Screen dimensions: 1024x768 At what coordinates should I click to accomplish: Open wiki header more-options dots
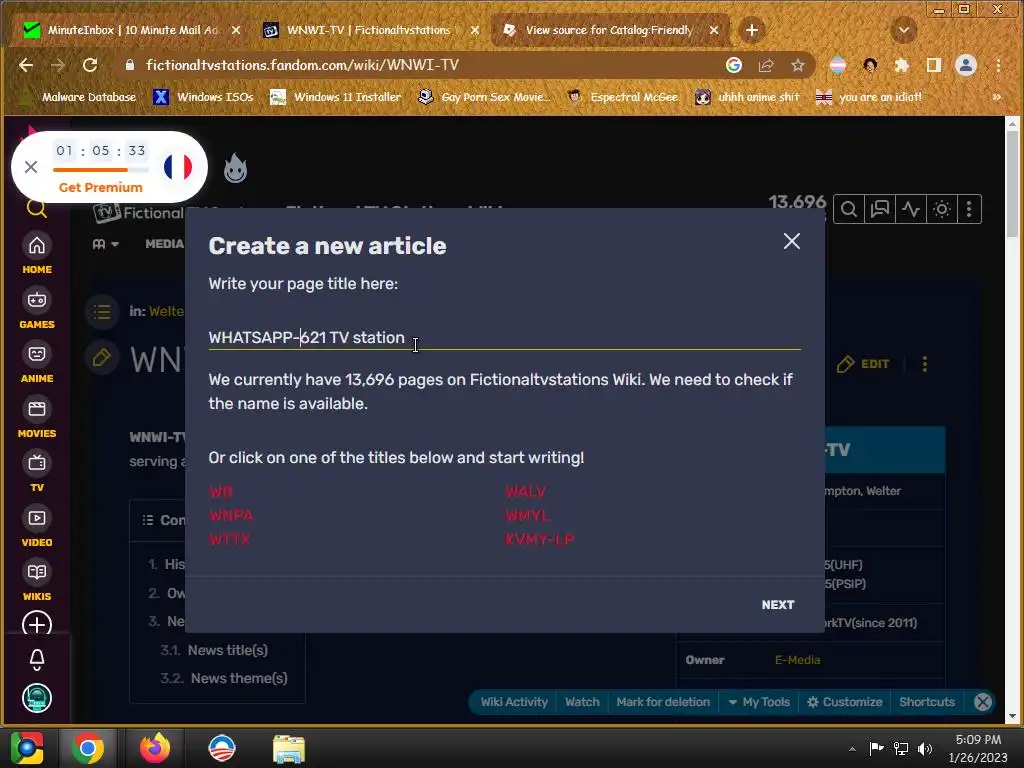click(x=969, y=210)
